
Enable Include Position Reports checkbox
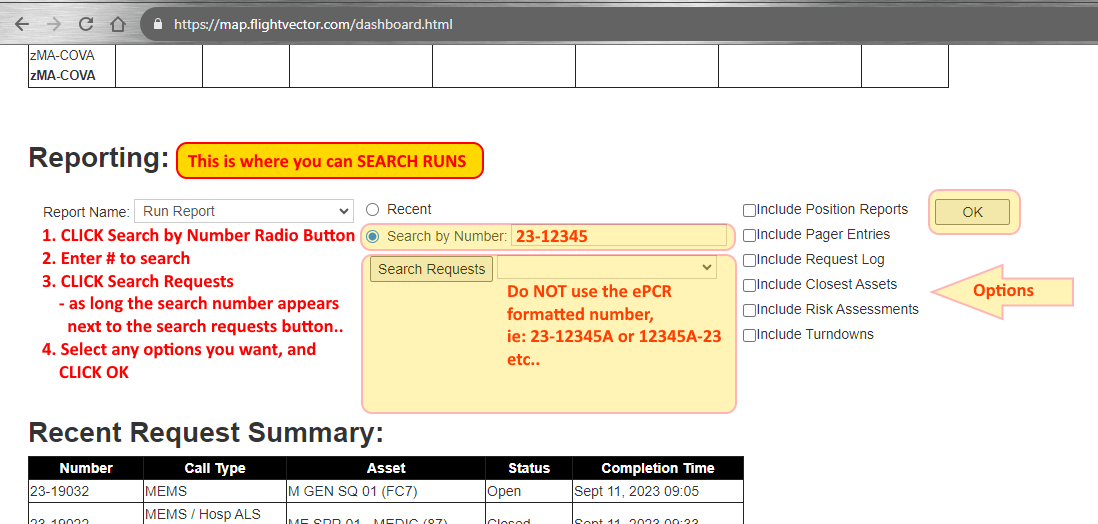click(x=749, y=210)
